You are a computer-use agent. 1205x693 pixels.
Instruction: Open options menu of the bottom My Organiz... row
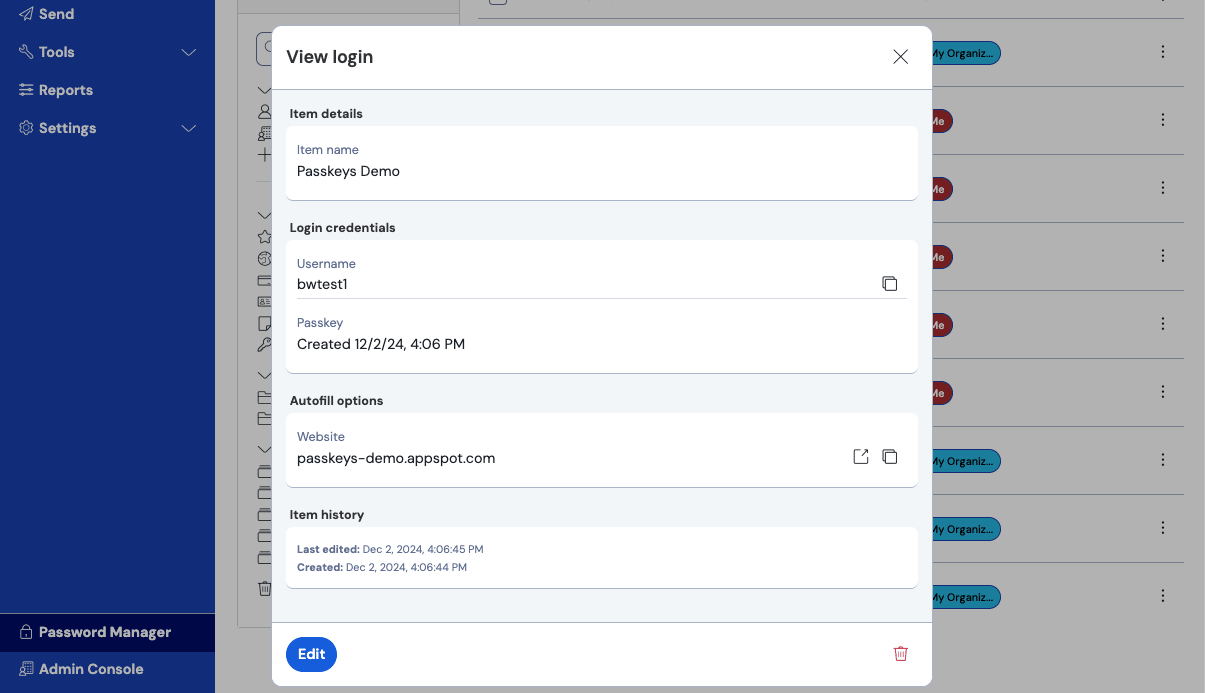pos(1162,596)
